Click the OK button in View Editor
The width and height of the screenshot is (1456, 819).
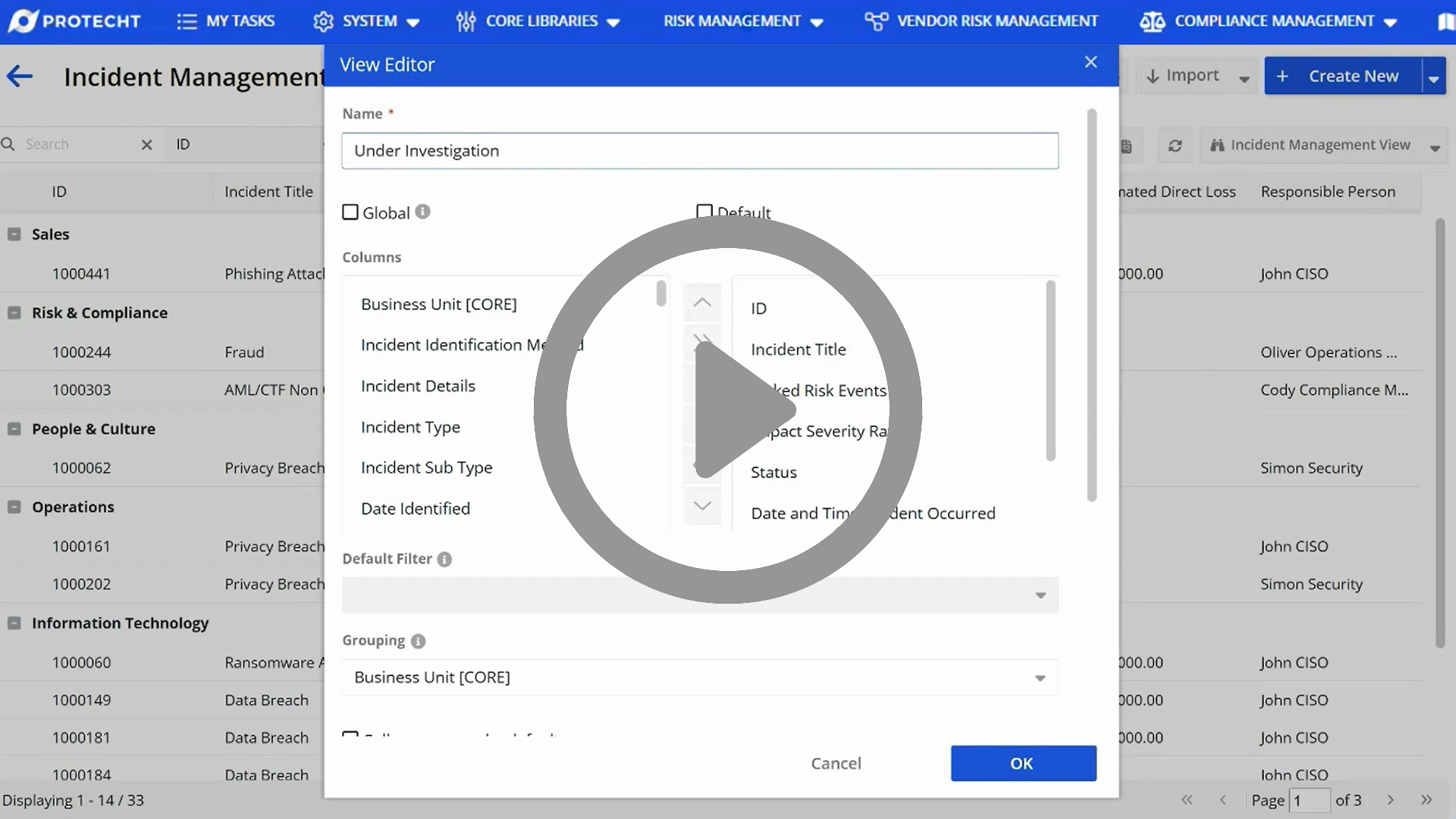(1023, 763)
